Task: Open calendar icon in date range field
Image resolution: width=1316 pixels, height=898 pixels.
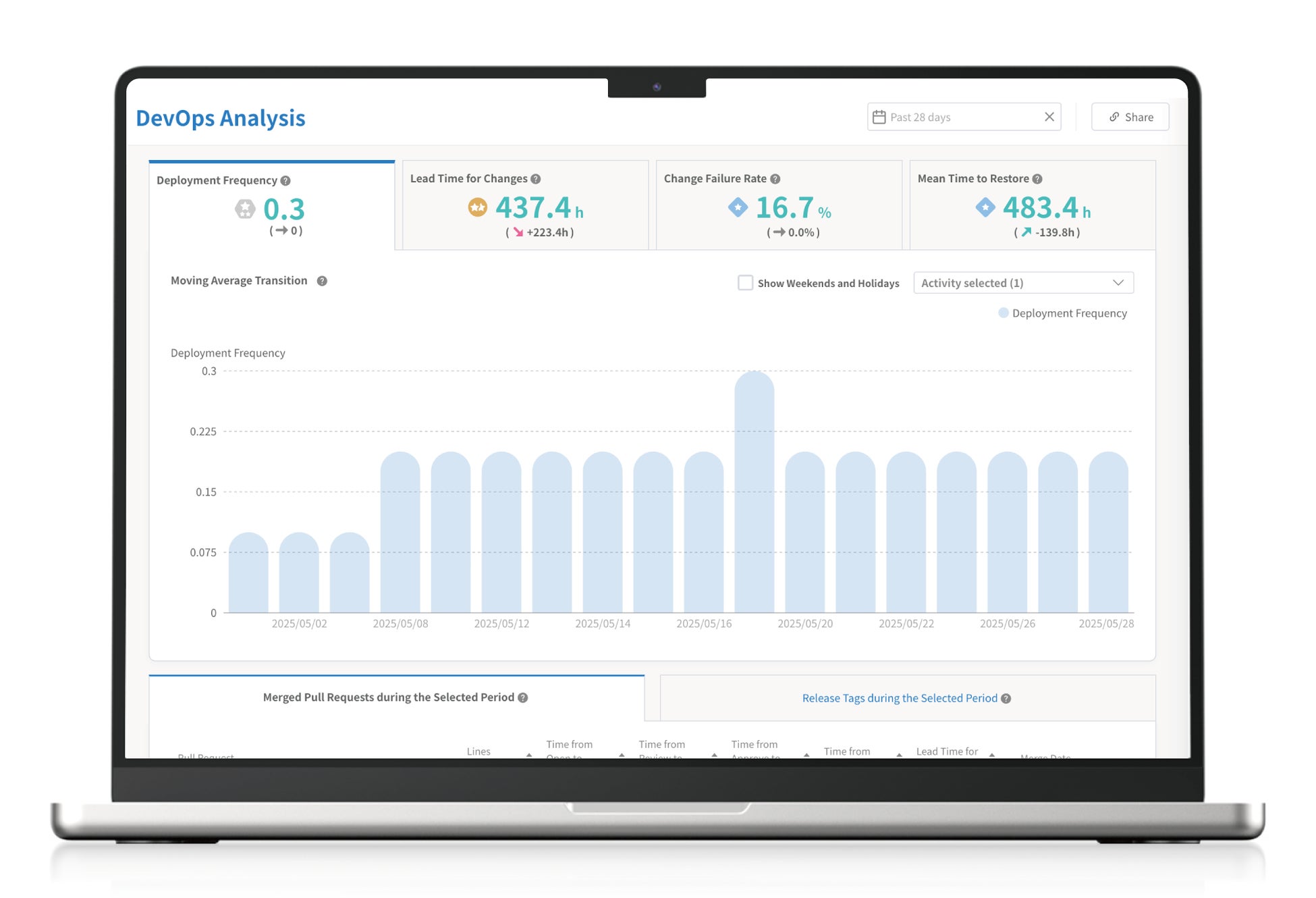Action: 879,117
